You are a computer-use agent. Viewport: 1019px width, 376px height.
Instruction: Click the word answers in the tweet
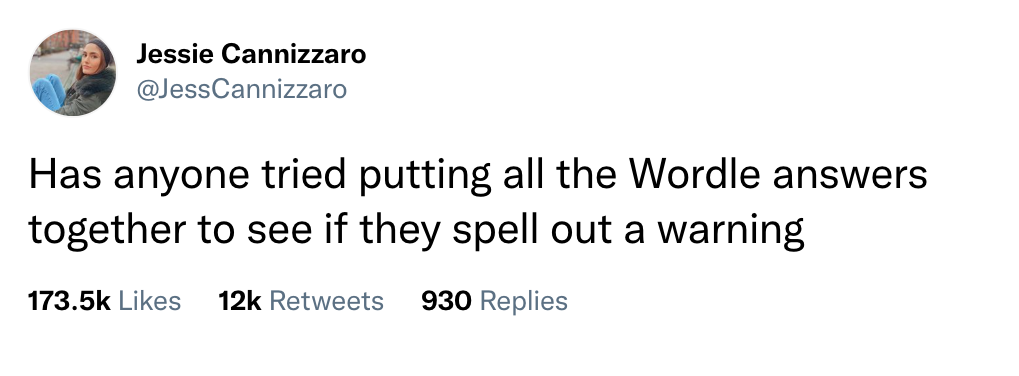click(x=849, y=177)
